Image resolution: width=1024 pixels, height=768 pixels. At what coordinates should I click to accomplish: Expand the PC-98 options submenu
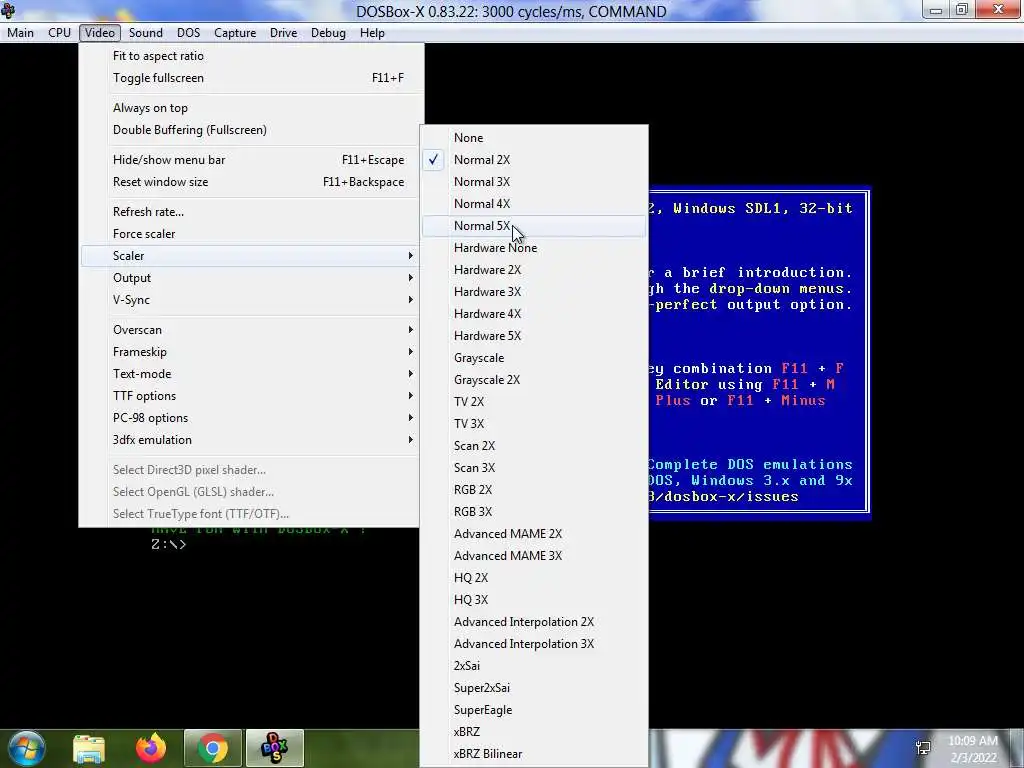tap(249, 418)
